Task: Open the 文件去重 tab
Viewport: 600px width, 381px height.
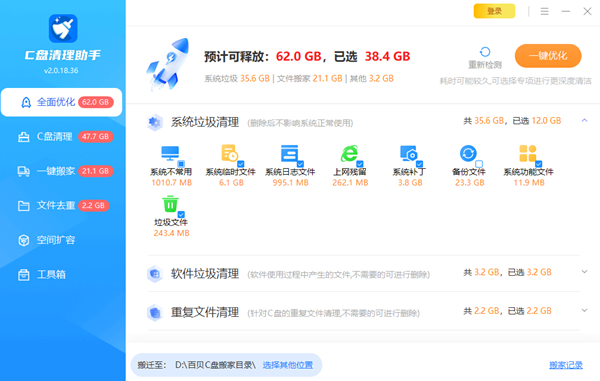Action: coord(62,205)
